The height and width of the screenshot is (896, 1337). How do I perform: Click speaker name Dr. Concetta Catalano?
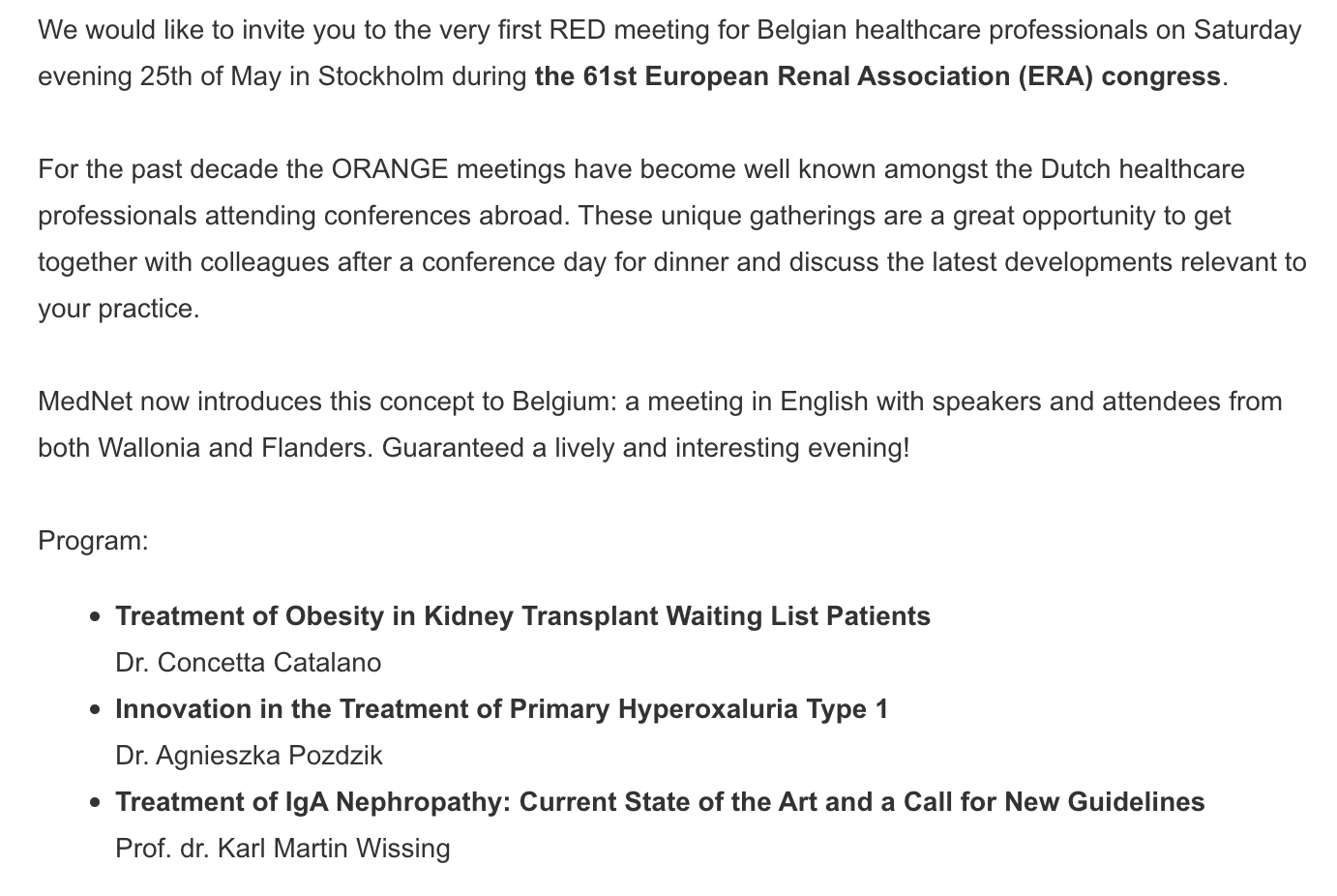click(x=248, y=663)
